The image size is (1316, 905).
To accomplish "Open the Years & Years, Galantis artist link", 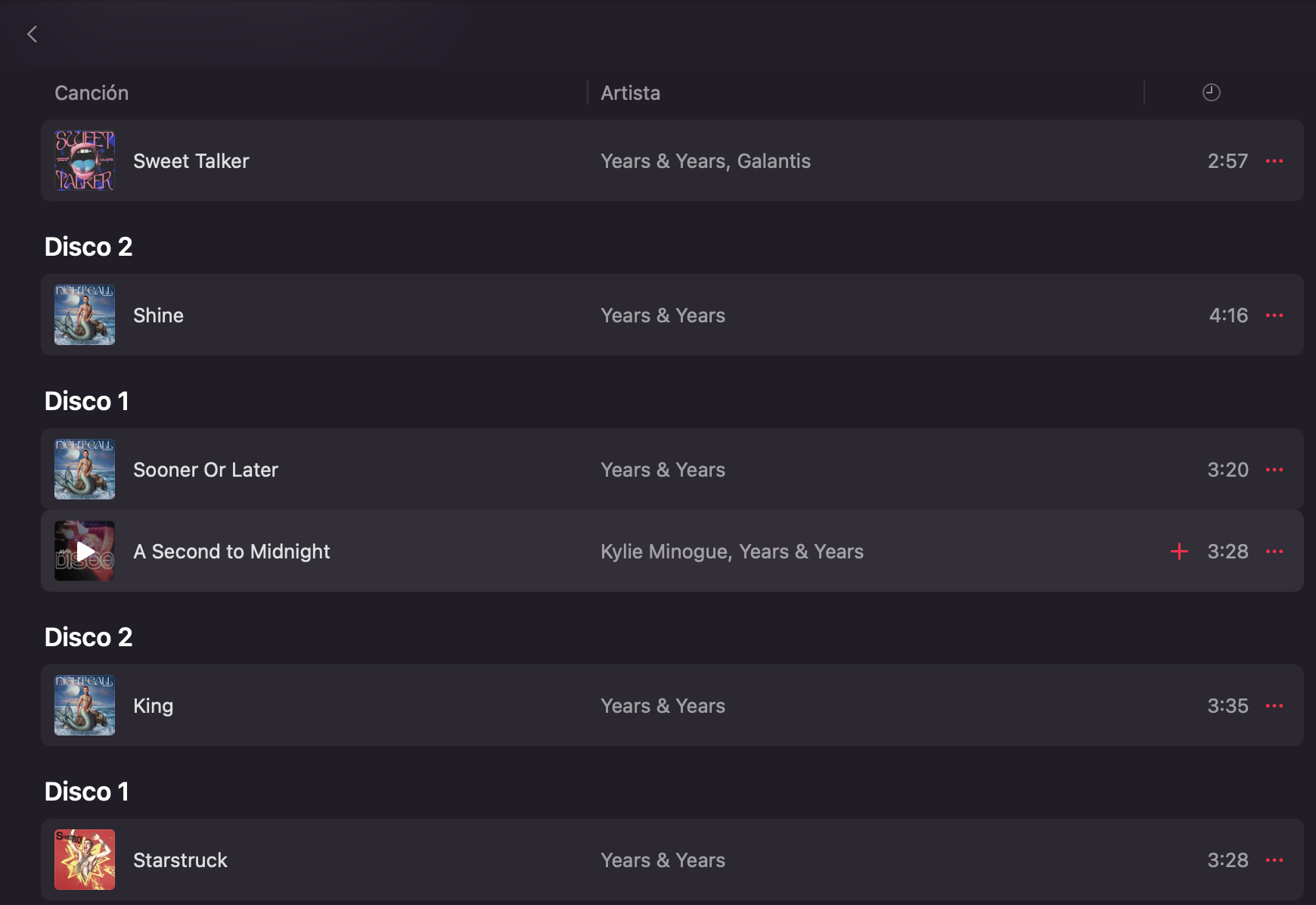I will click(705, 161).
